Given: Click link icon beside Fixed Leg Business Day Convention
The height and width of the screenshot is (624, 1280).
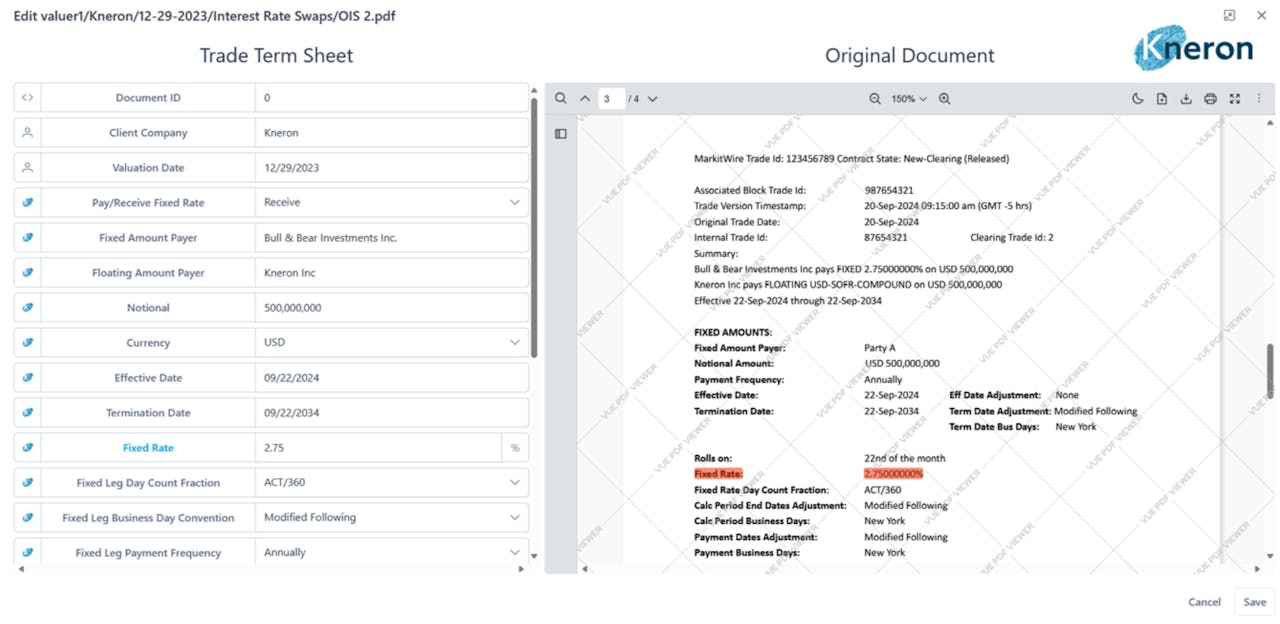Looking at the screenshot, I should click(x=28, y=518).
